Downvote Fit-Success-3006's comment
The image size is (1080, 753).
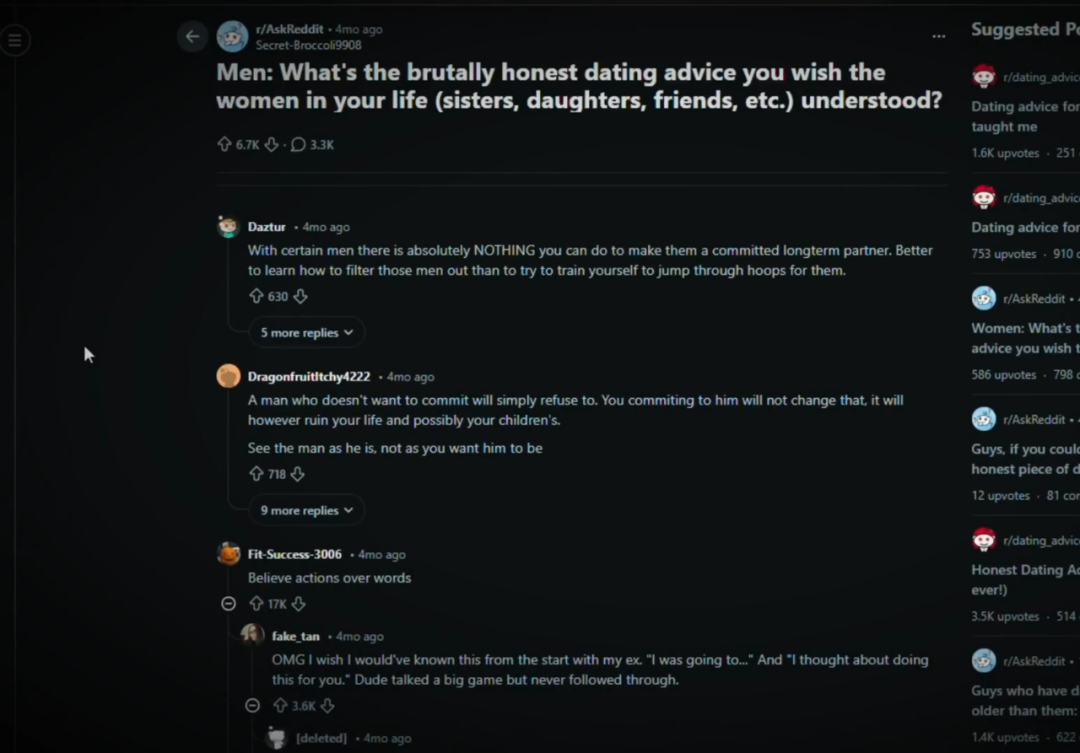point(298,604)
